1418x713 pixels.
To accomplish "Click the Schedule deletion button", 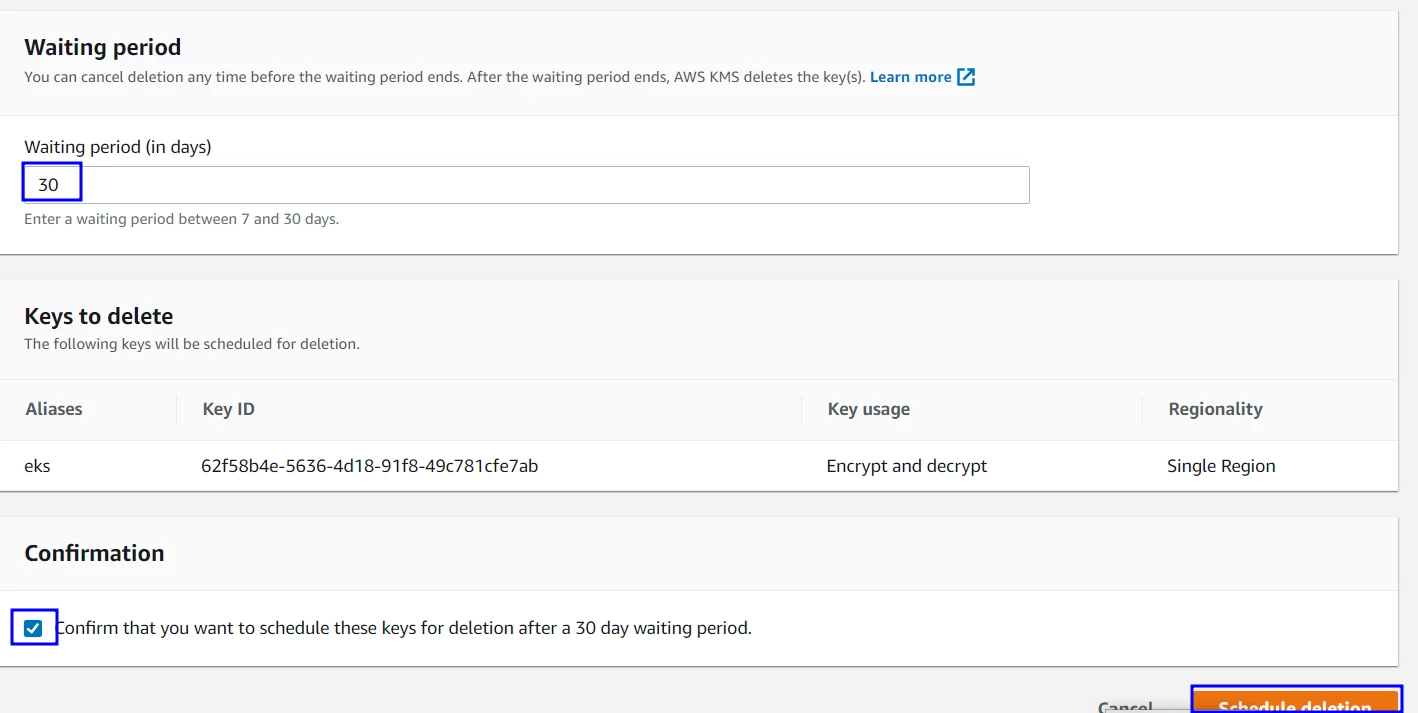I will click(1295, 702).
